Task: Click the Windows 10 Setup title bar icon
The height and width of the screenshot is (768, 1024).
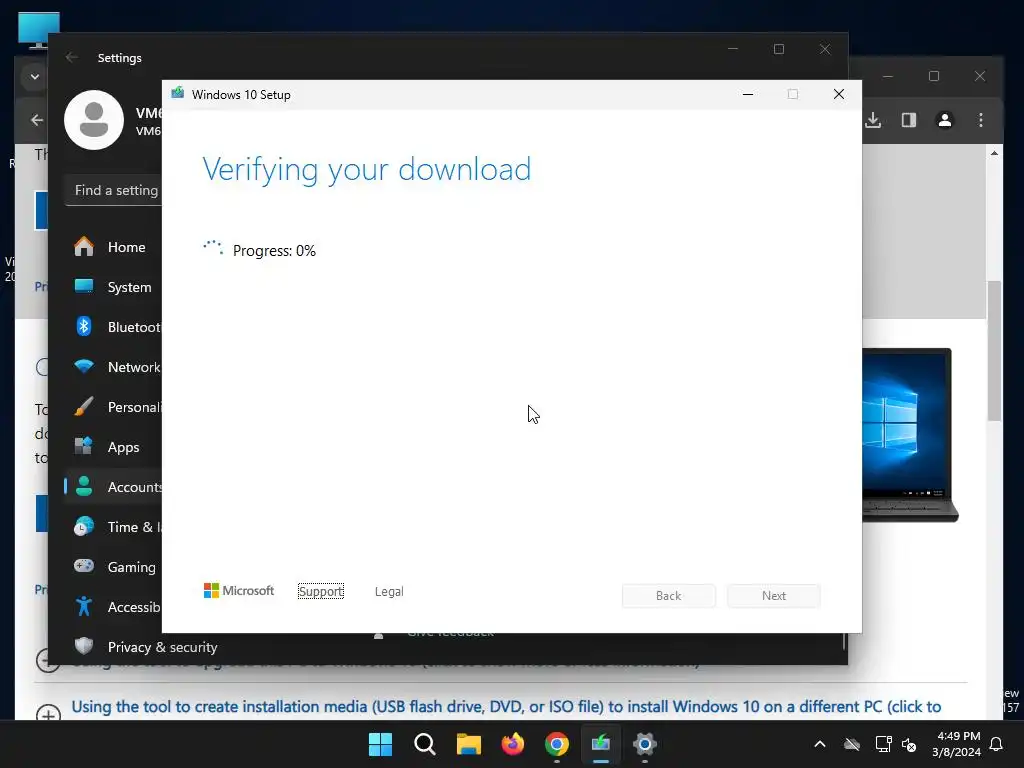Action: (x=178, y=93)
